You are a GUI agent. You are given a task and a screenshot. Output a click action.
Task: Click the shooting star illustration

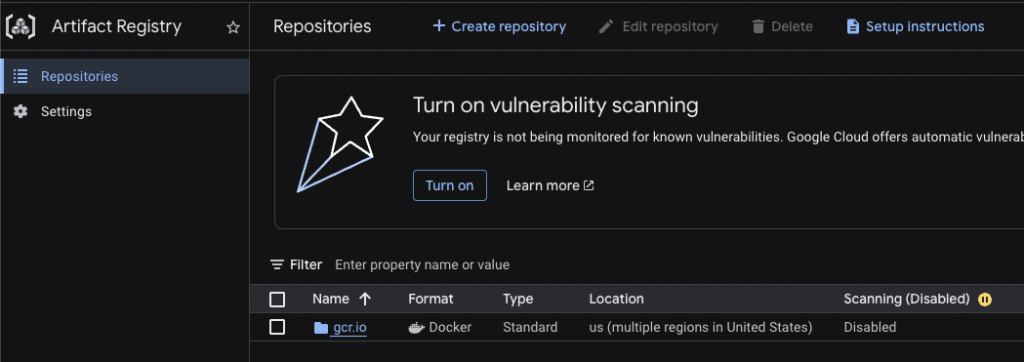(x=340, y=144)
